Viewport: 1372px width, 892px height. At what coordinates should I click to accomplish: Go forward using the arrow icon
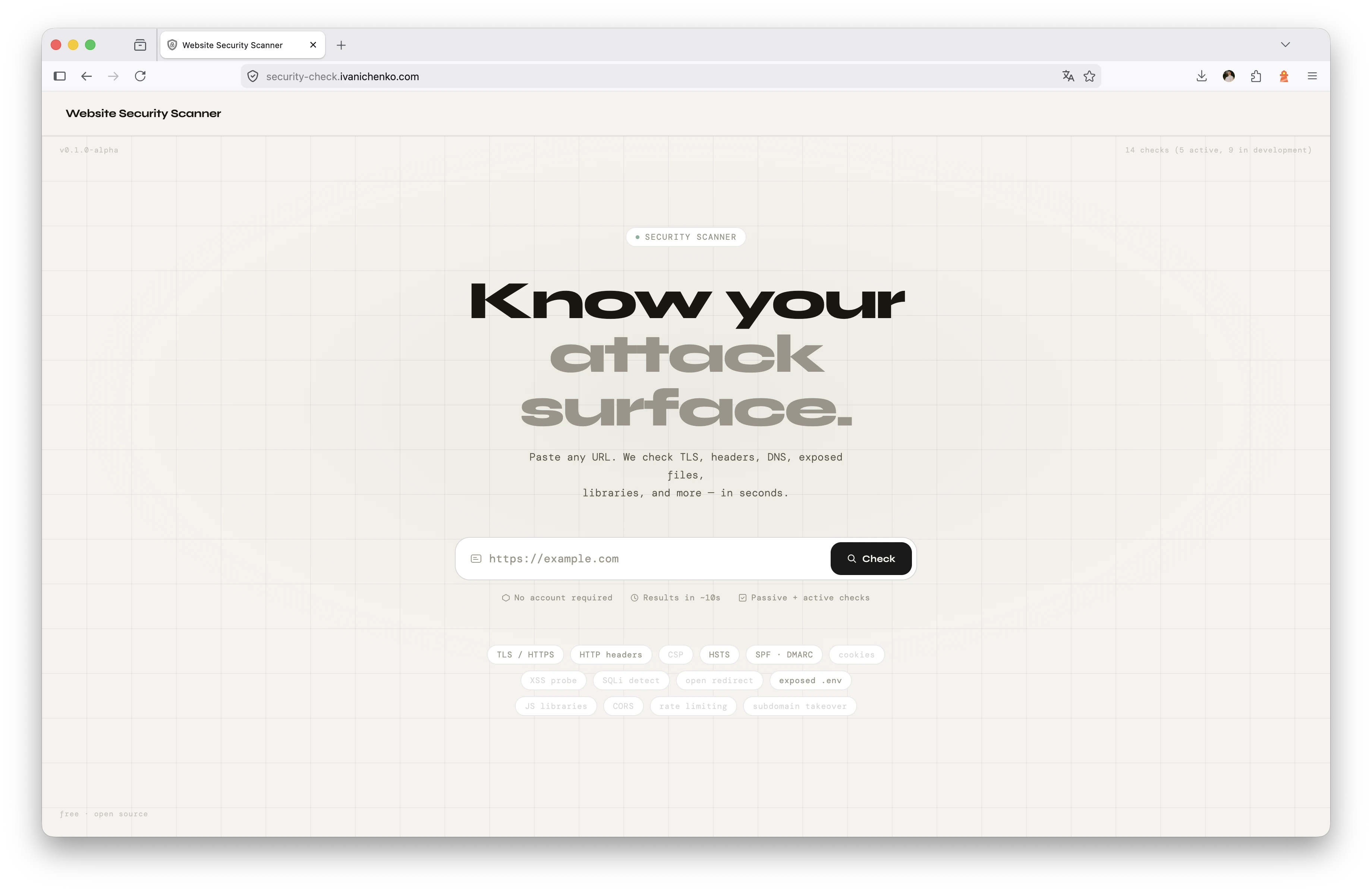(x=114, y=76)
